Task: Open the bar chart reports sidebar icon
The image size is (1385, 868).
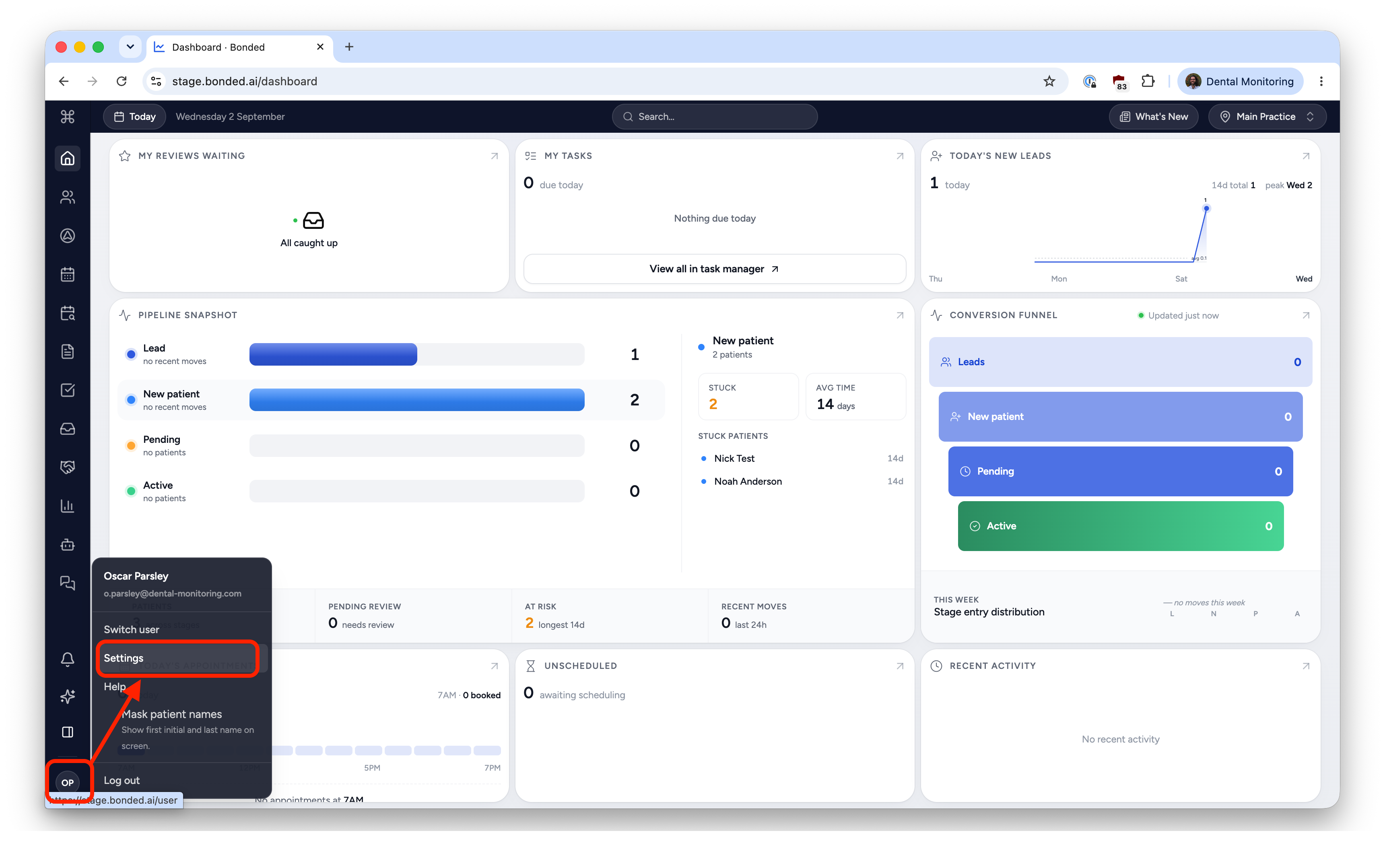Action: (x=68, y=506)
